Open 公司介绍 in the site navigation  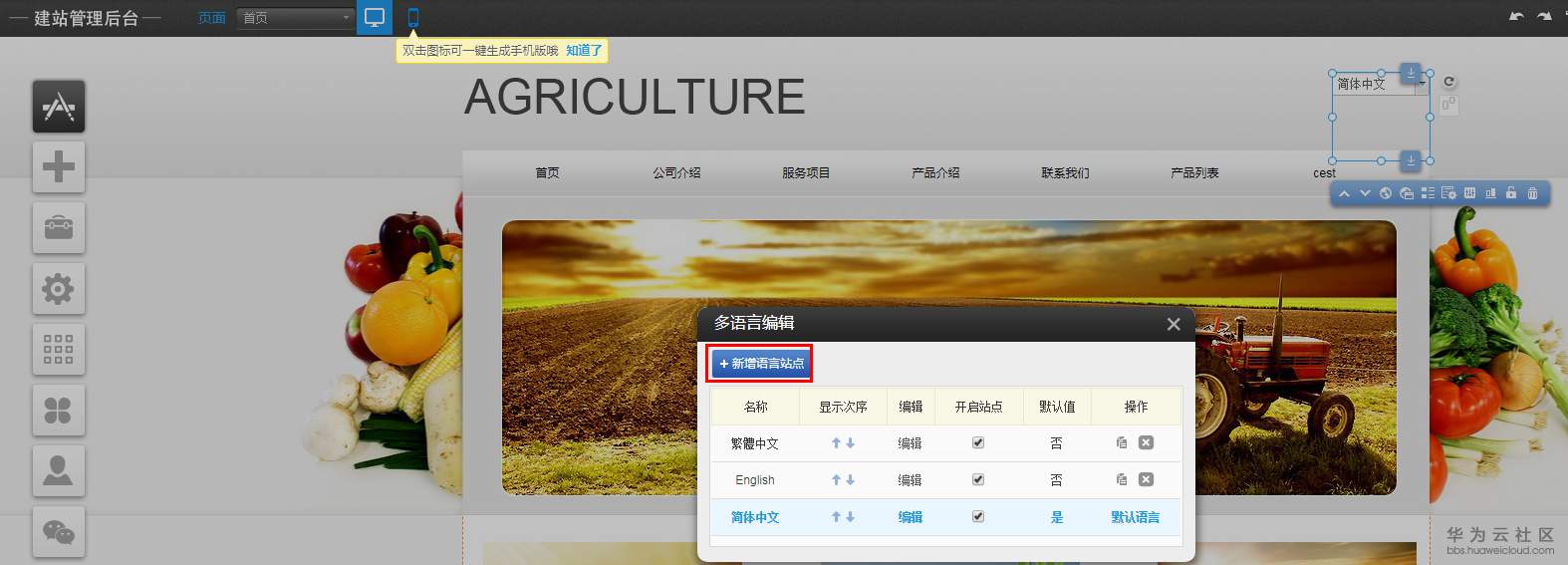coord(676,172)
